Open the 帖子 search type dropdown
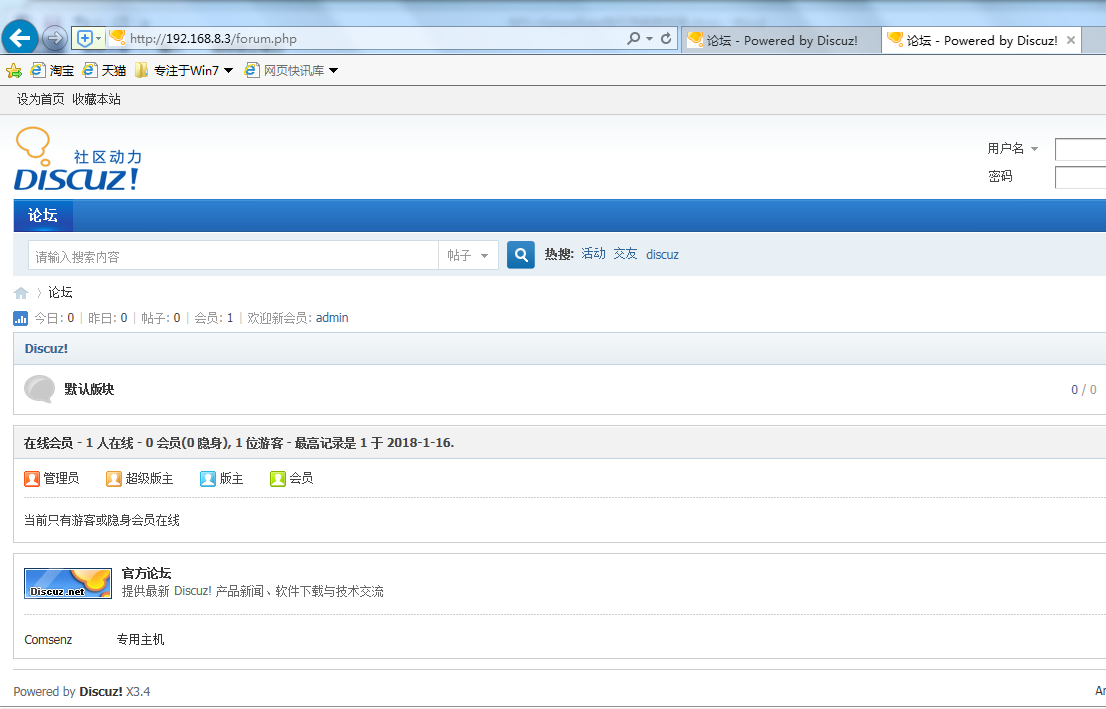The image size is (1106, 709). (x=468, y=255)
